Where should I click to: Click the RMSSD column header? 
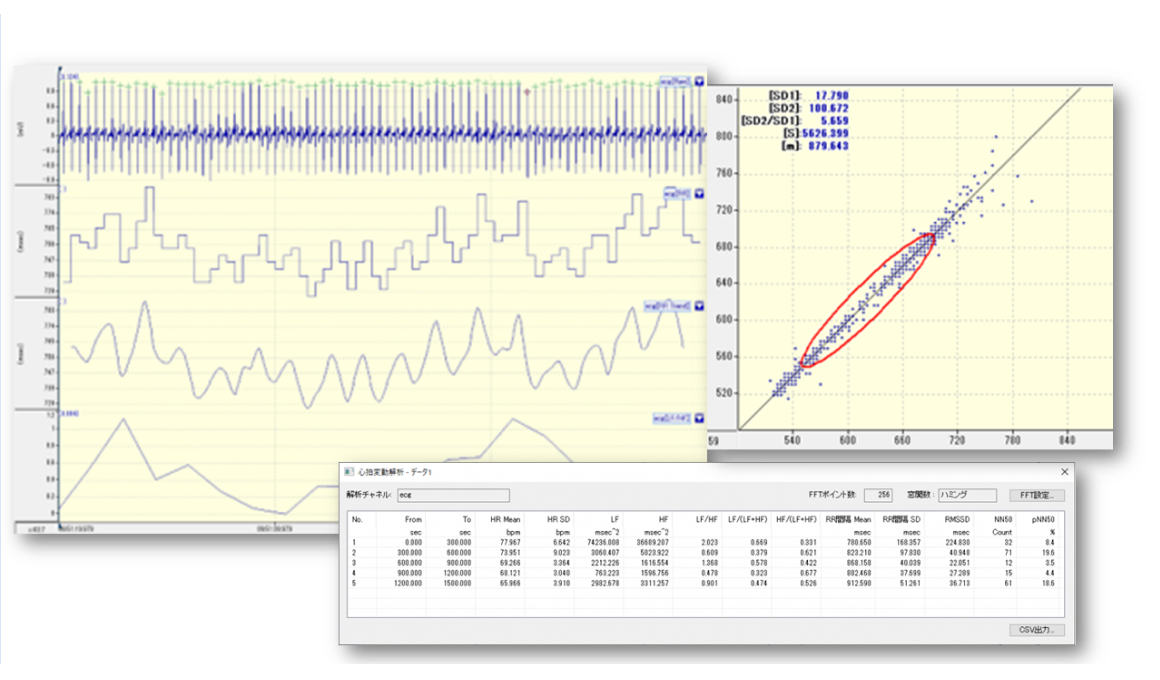(957, 519)
